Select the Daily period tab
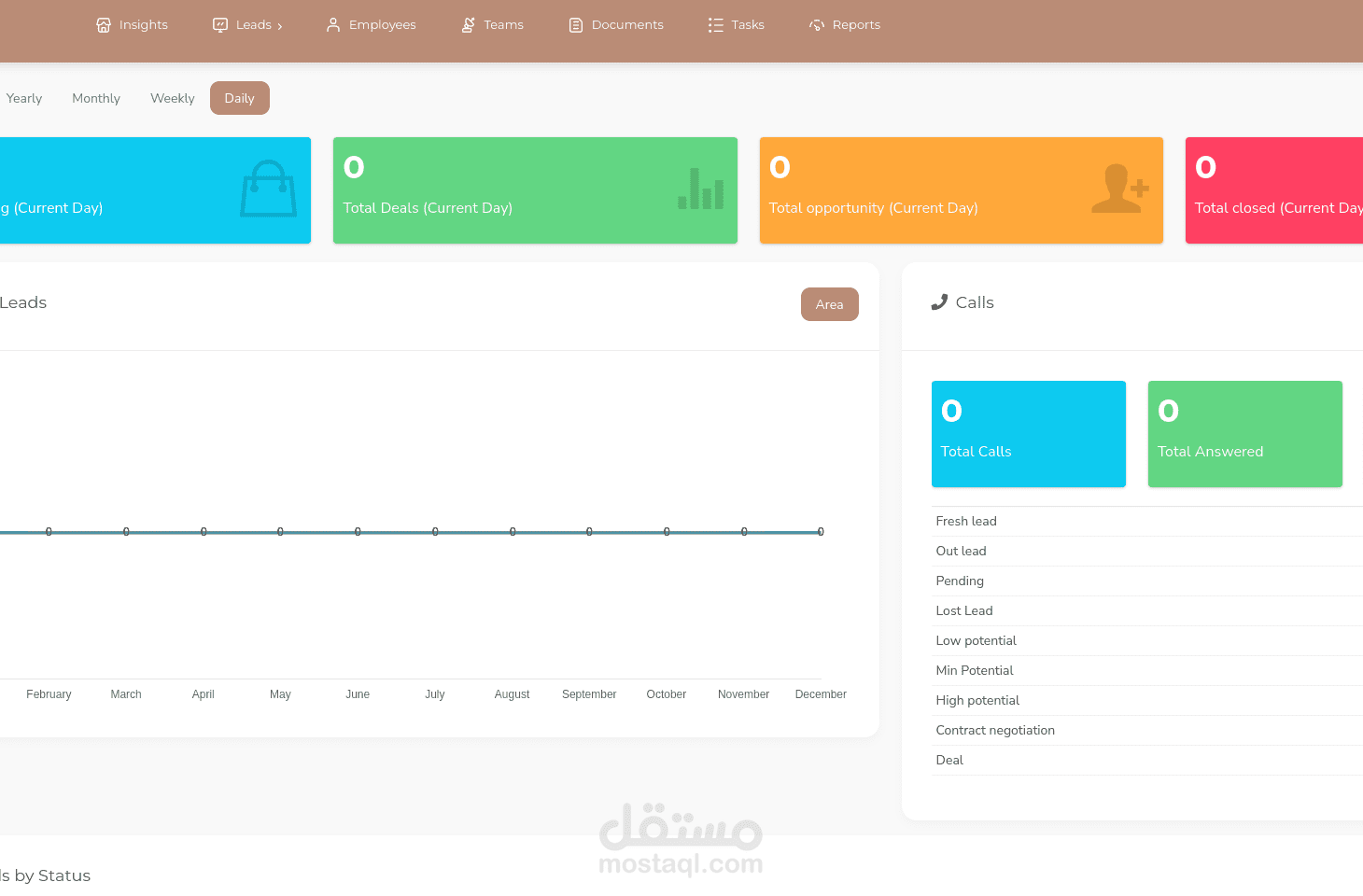Image resolution: width=1363 pixels, height=896 pixels. pyautogui.click(x=240, y=98)
